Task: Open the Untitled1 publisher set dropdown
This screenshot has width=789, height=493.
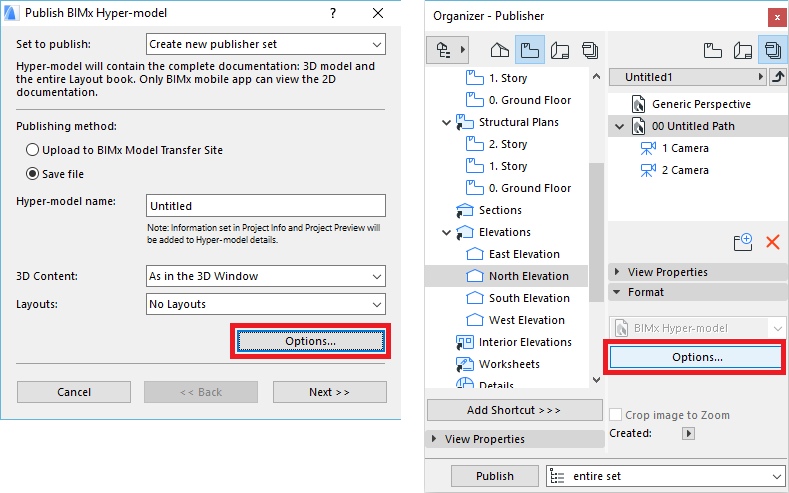Action: click(687, 77)
